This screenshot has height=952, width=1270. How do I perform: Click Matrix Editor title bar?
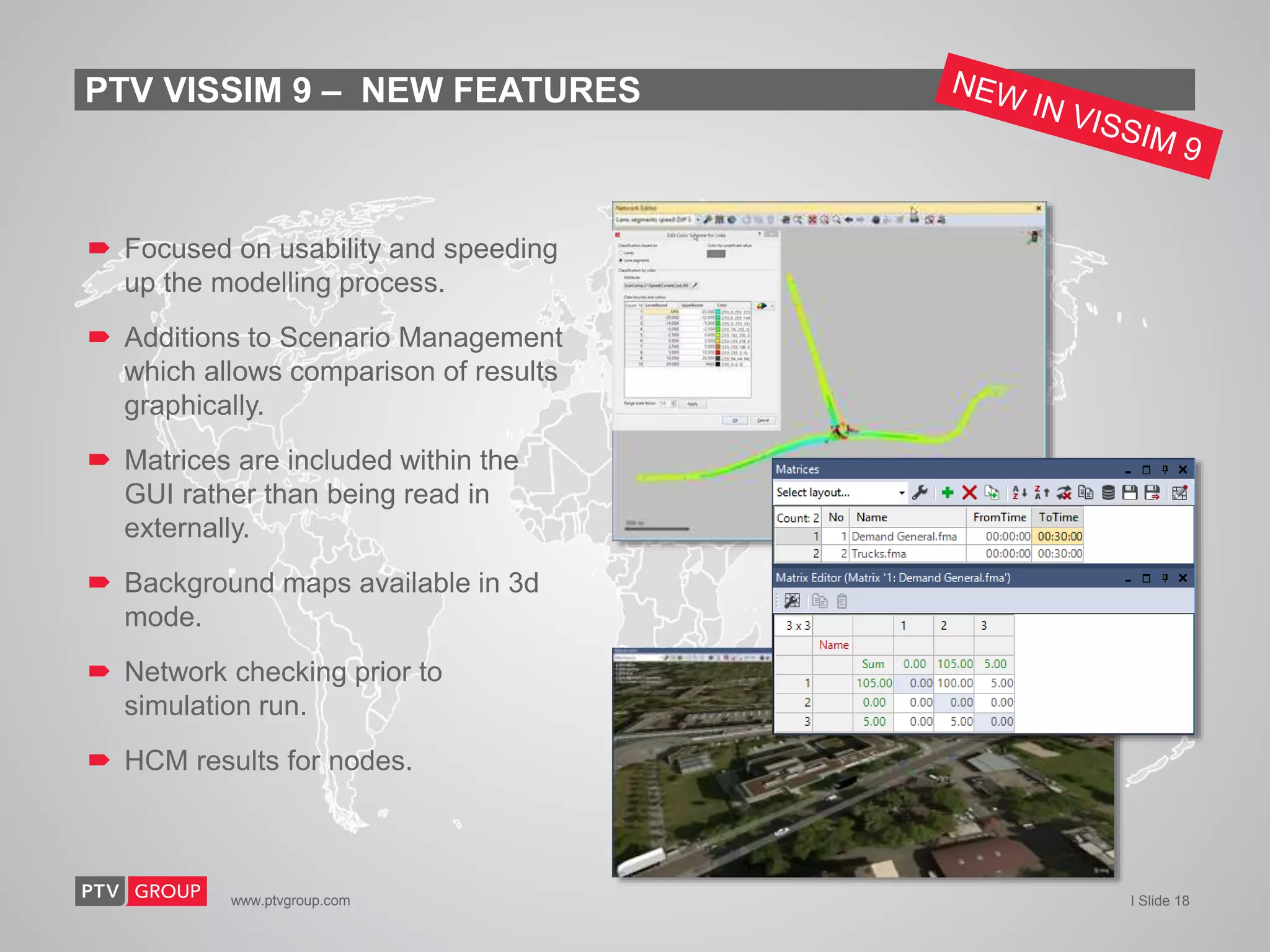pos(984,578)
